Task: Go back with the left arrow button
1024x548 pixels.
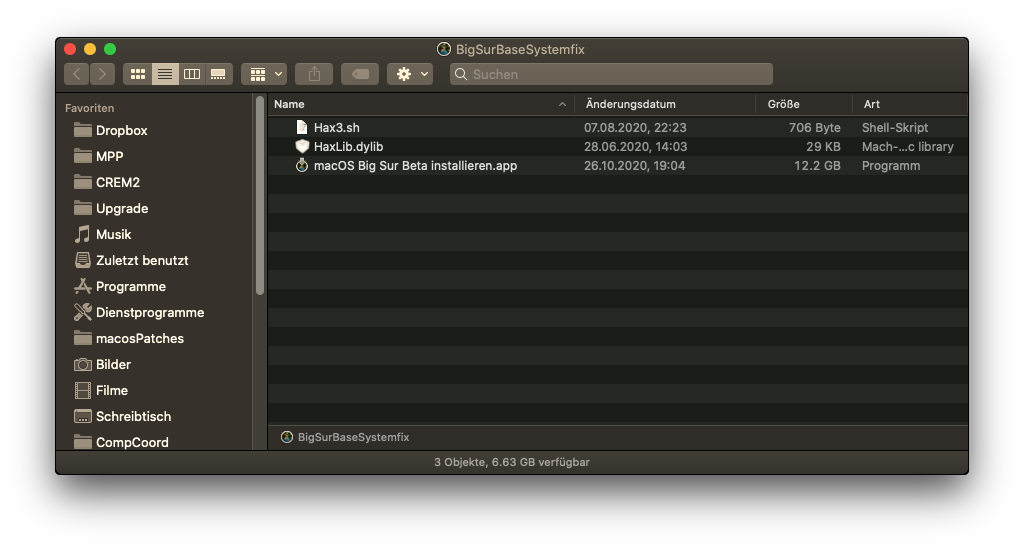Action: pyautogui.click(x=76, y=74)
